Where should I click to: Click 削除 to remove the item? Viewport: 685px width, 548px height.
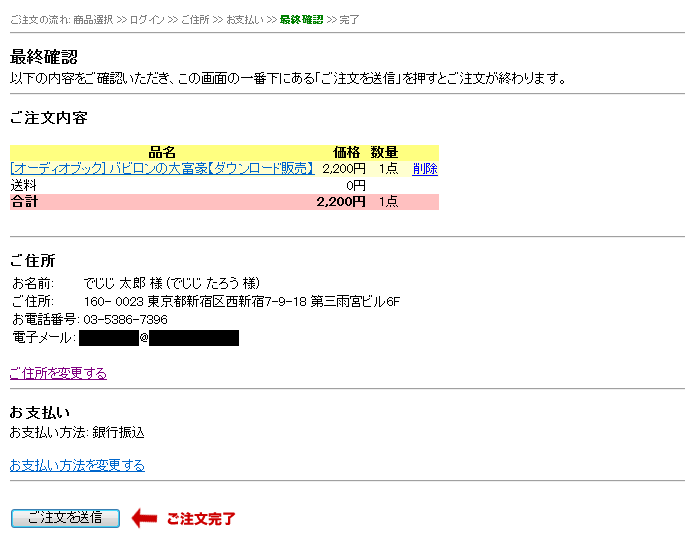click(425, 169)
